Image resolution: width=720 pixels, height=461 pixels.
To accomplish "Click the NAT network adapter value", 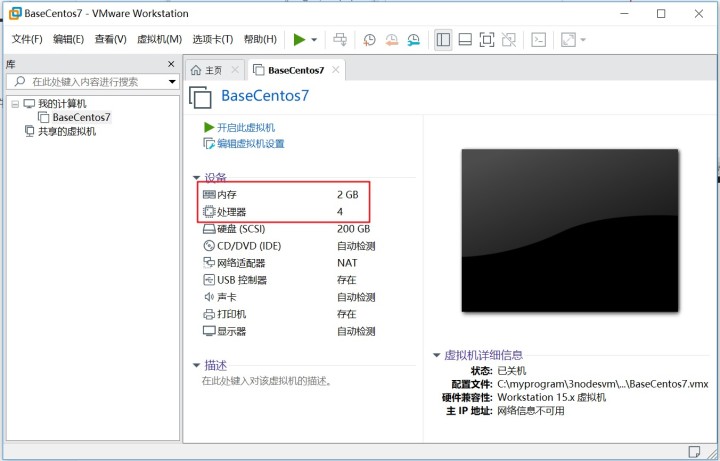I will click(347, 263).
